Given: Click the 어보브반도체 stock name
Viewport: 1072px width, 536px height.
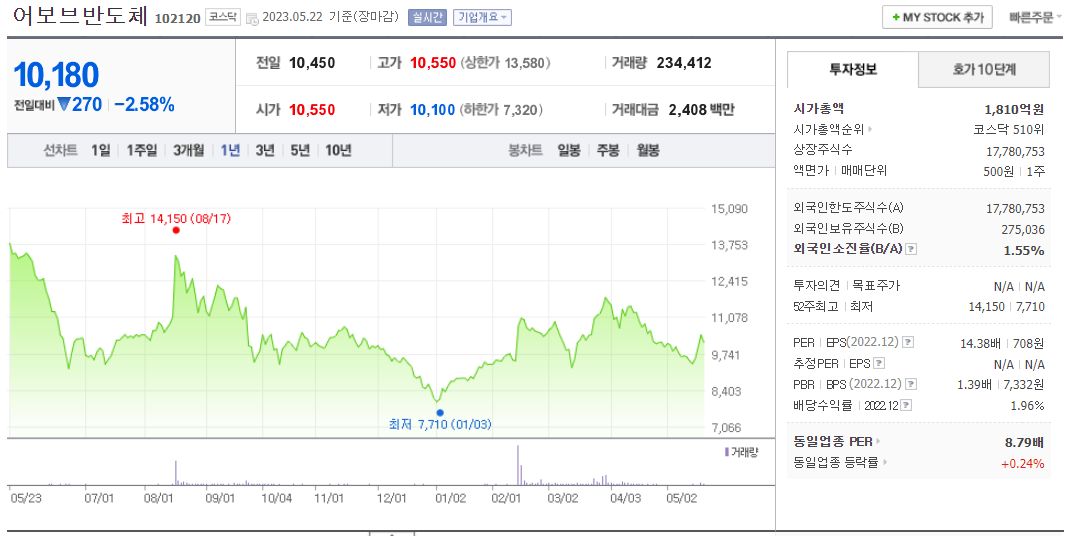Looking at the screenshot, I should (79, 16).
